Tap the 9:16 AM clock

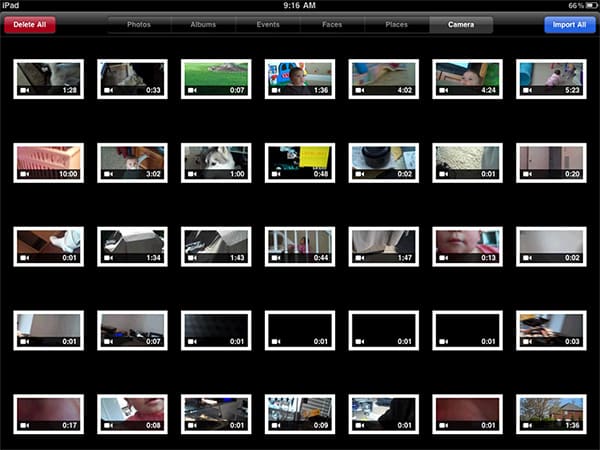click(x=300, y=5)
